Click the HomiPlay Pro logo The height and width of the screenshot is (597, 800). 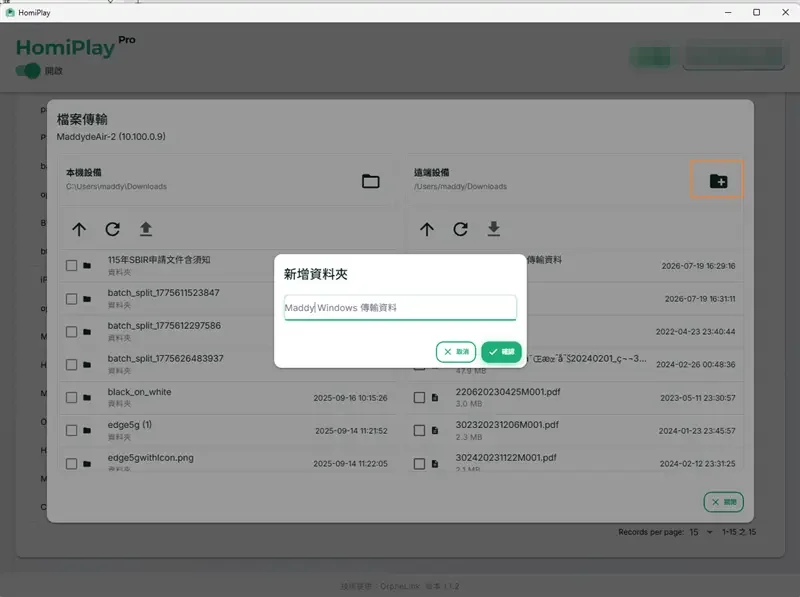tap(76, 47)
